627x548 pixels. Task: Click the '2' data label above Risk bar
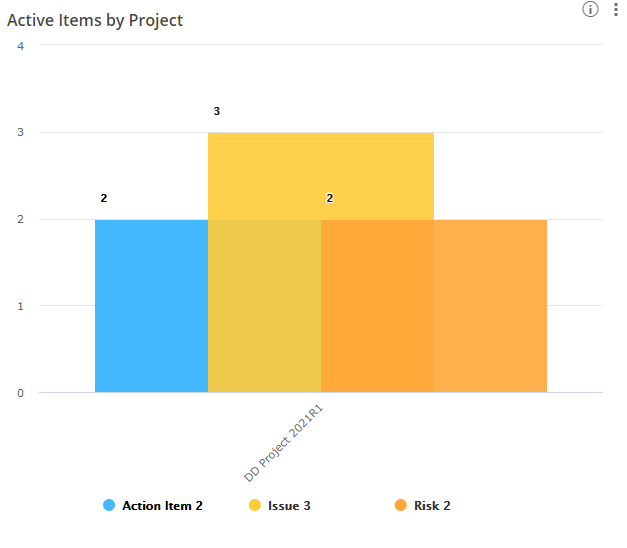coord(330,198)
